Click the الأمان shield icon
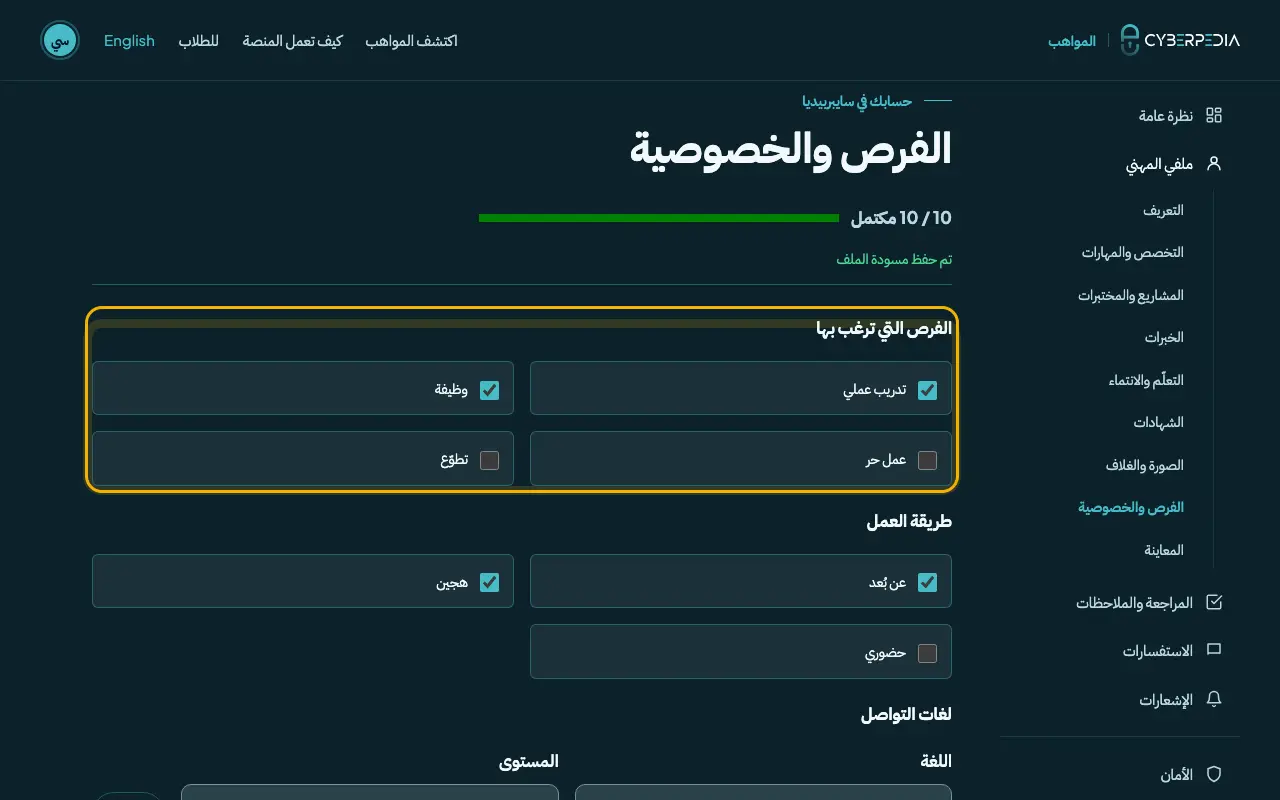This screenshot has height=800, width=1280. [x=1214, y=775]
